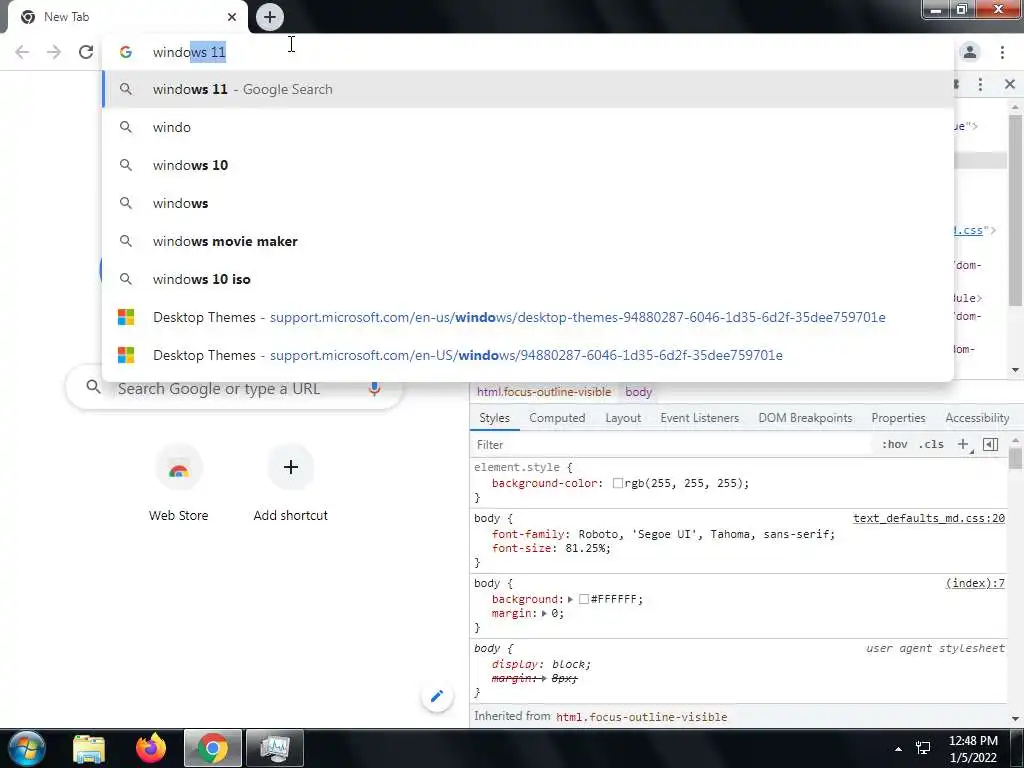
Task: Click the network tray icon
Action: [x=923, y=748]
